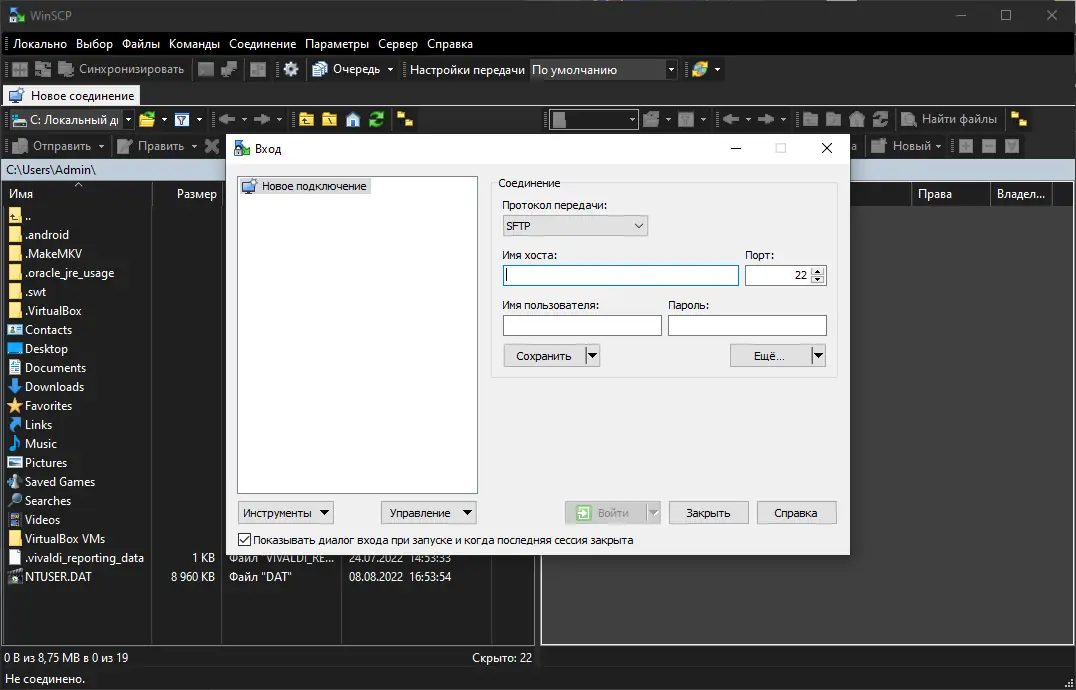The height and width of the screenshot is (690, 1076).
Task: Go to home directory via home icon
Action: [x=351, y=119]
